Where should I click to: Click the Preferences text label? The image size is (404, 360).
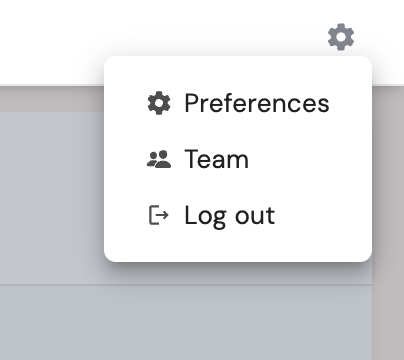pos(257,103)
